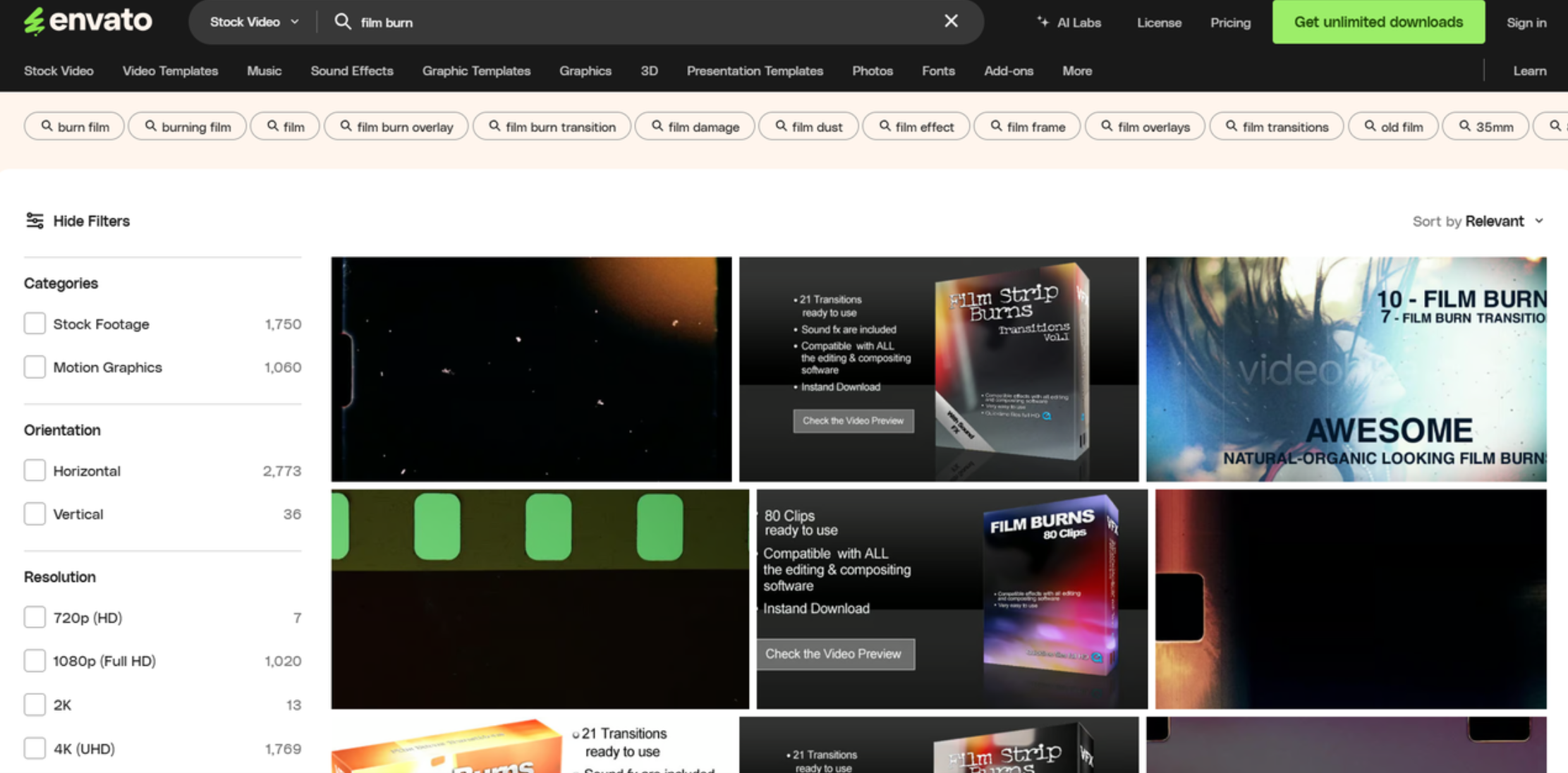This screenshot has width=1568, height=773.
Task: Click the Hide Filters sliders icon
Action: click(35, 221)
